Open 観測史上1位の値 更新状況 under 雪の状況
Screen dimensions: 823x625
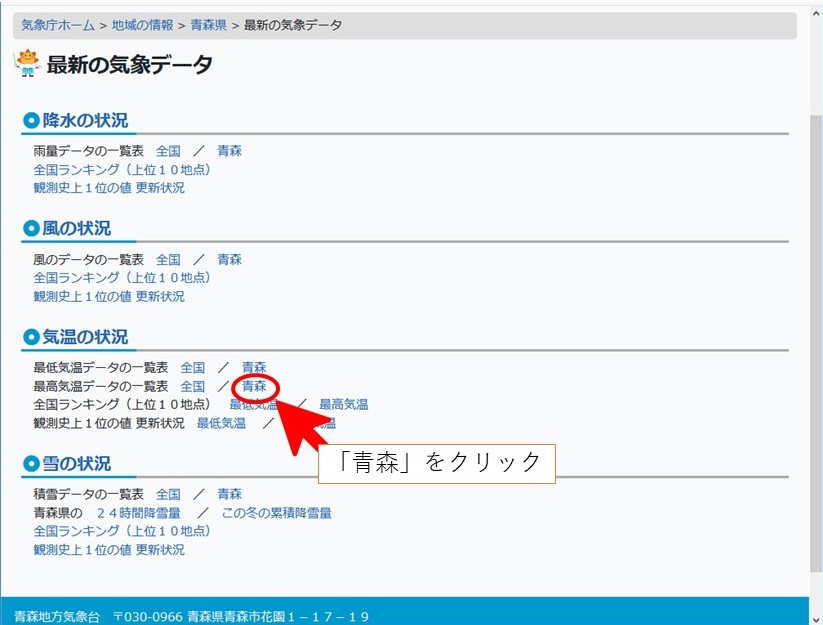(109, 550)
